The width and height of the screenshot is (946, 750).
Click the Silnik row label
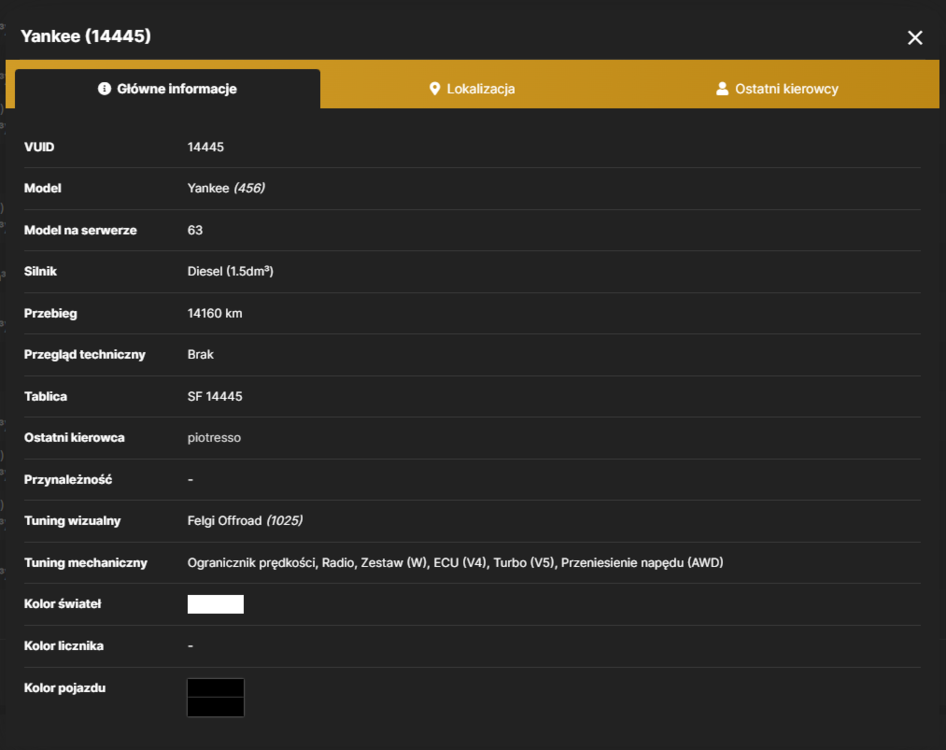tap(40, 272)
